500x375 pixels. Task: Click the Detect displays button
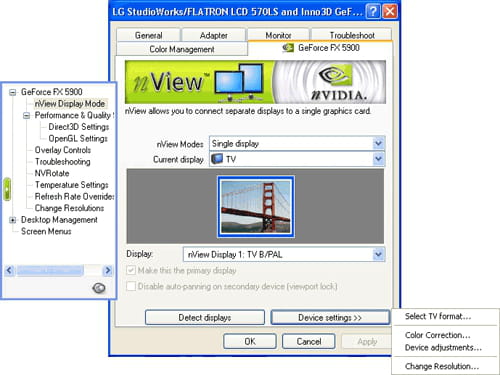(205, 317)
